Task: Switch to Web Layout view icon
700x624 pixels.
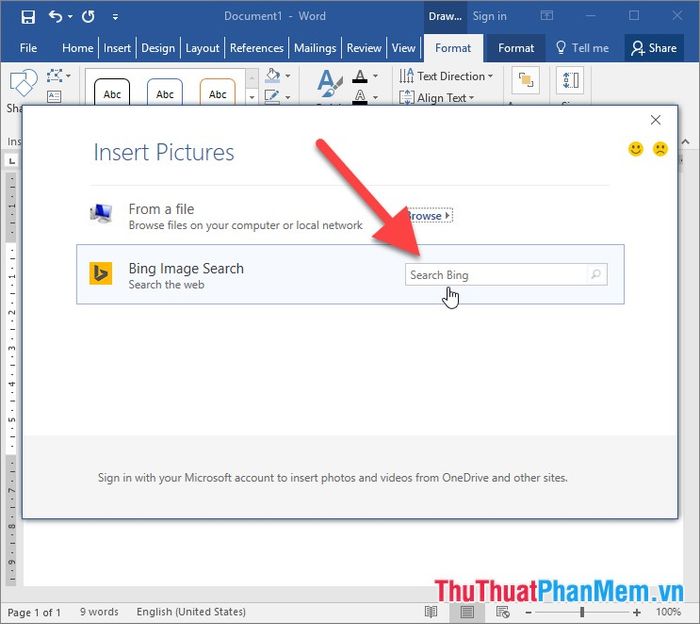Action: pyautogui.click(x=503, y=612)
